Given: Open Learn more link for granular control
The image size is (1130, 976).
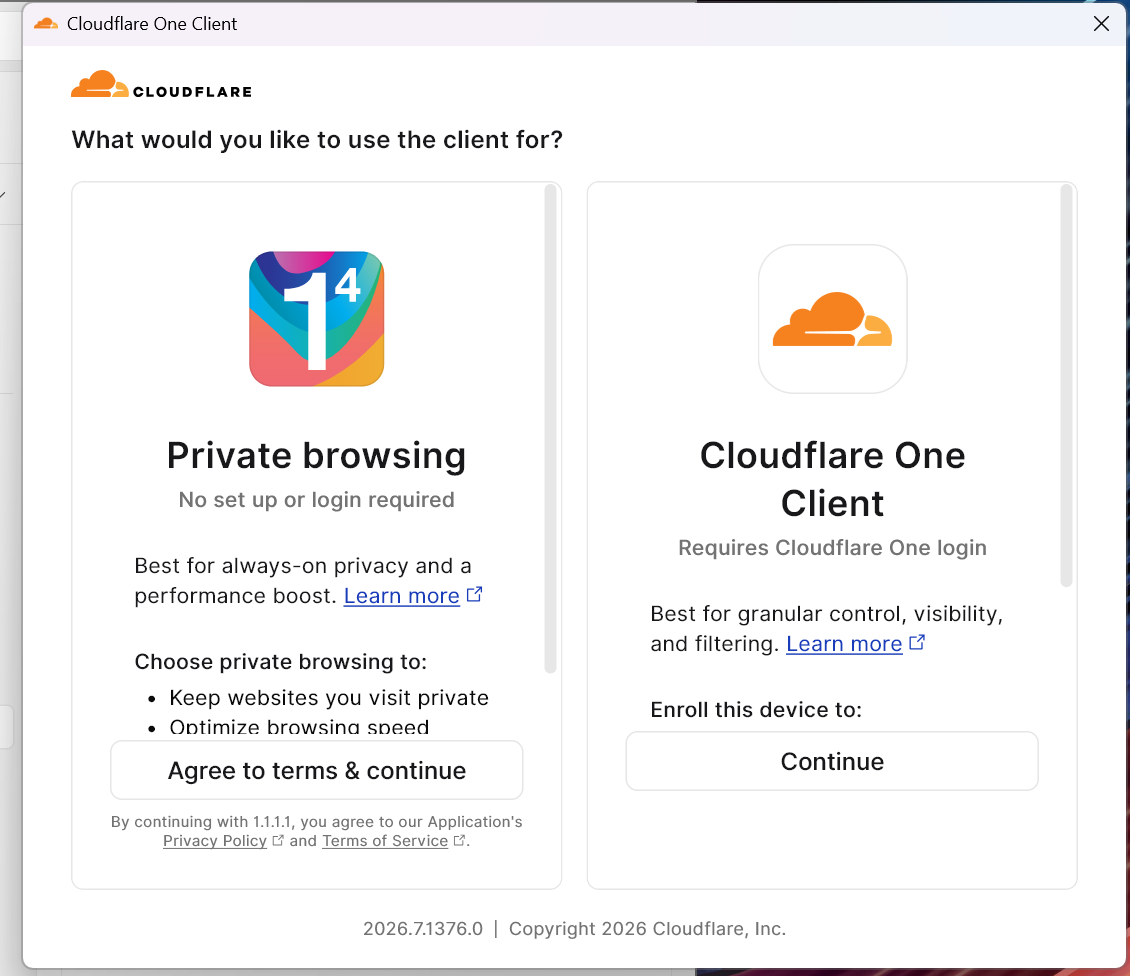Looking at the screenshot, I should click(844, 644).
